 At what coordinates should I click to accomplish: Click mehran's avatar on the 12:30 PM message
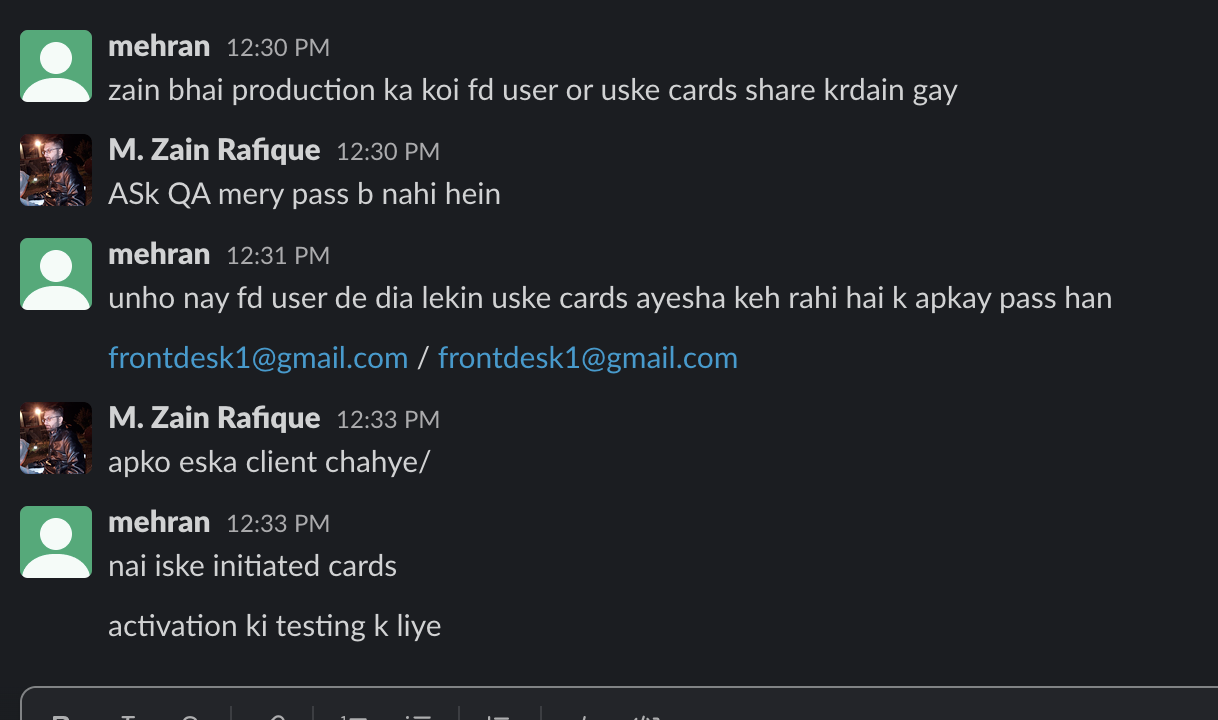tap(56, 66)
